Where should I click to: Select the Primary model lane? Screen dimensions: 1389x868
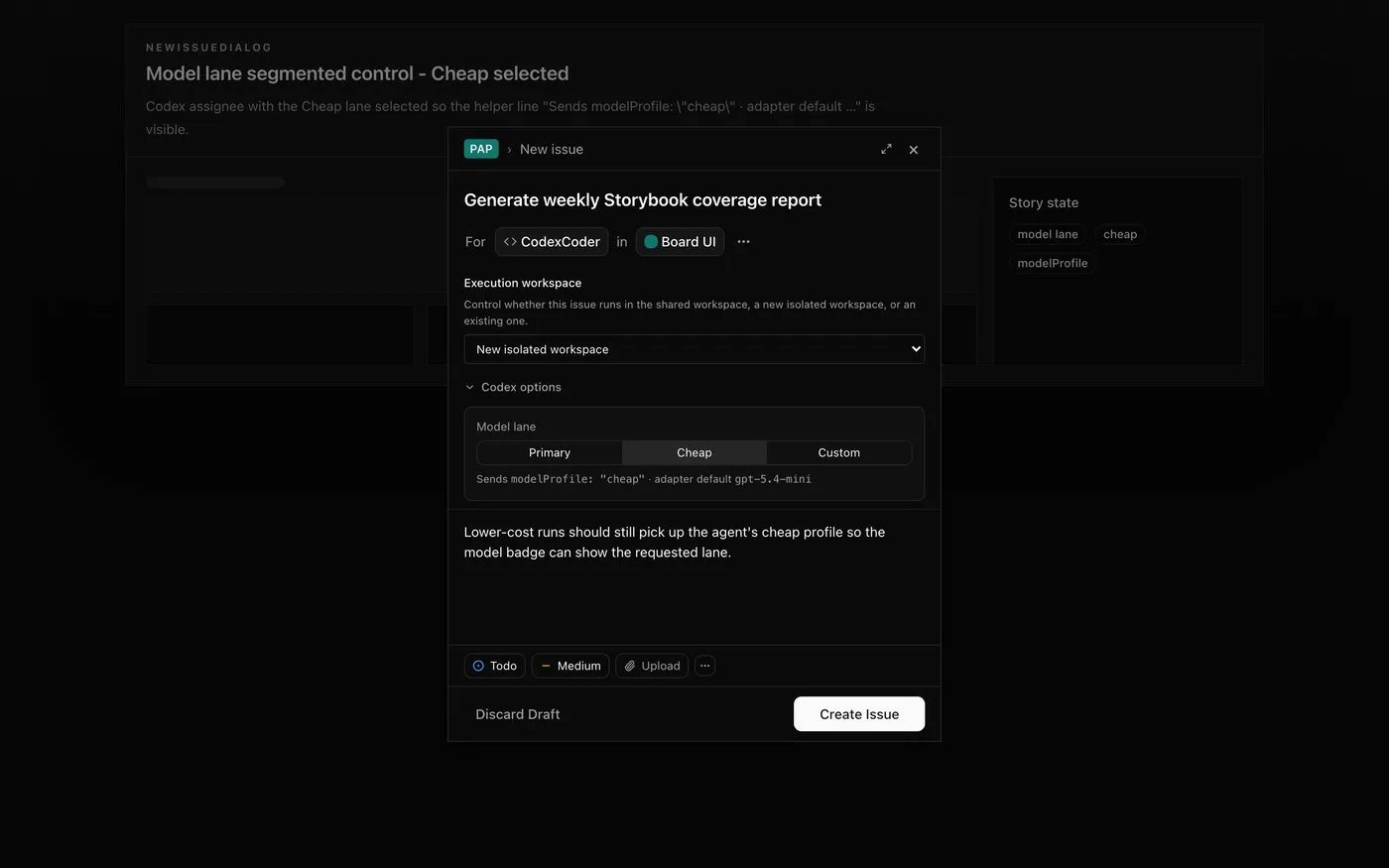click(x=550, y=452)
